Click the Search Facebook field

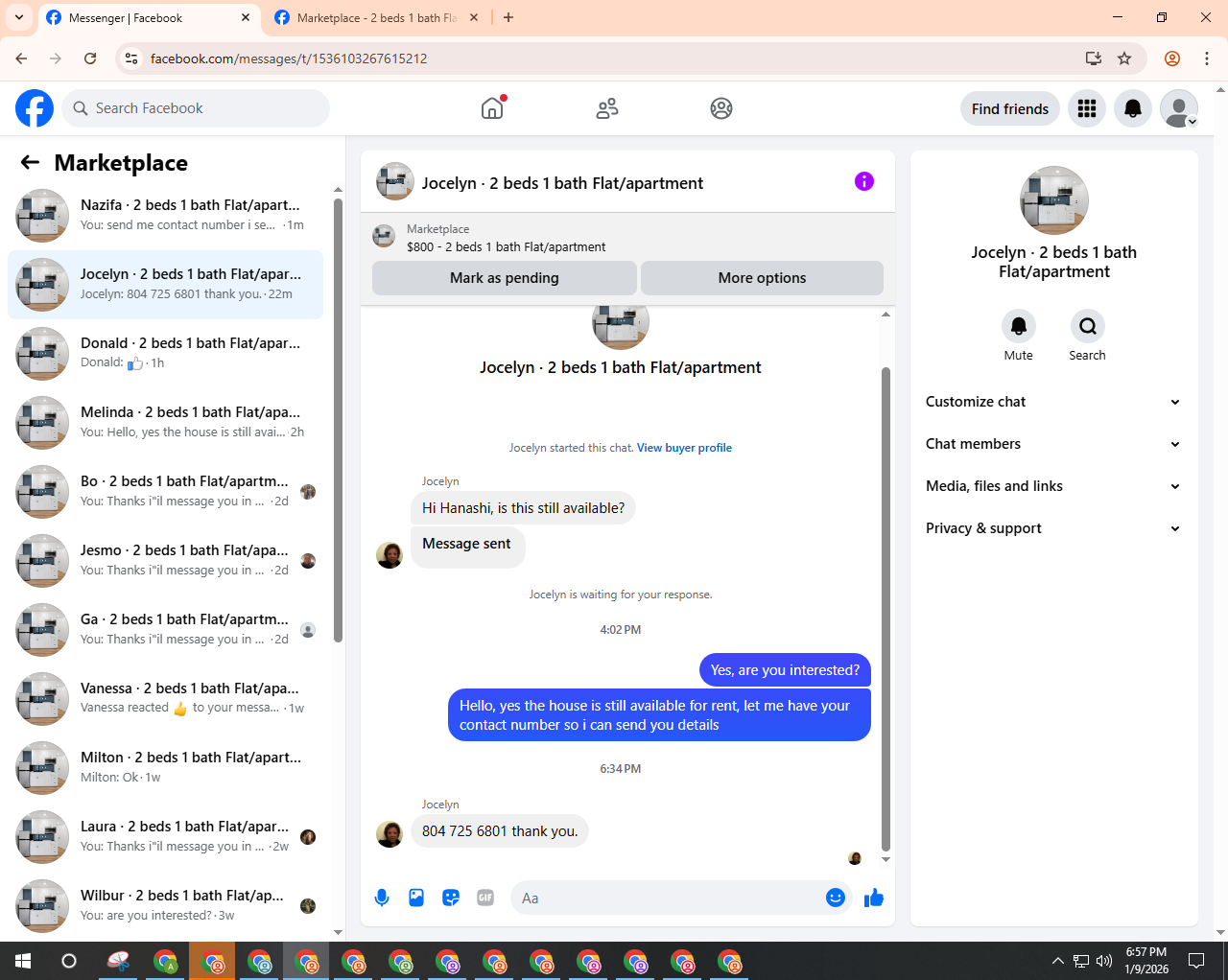click(196, 108)
